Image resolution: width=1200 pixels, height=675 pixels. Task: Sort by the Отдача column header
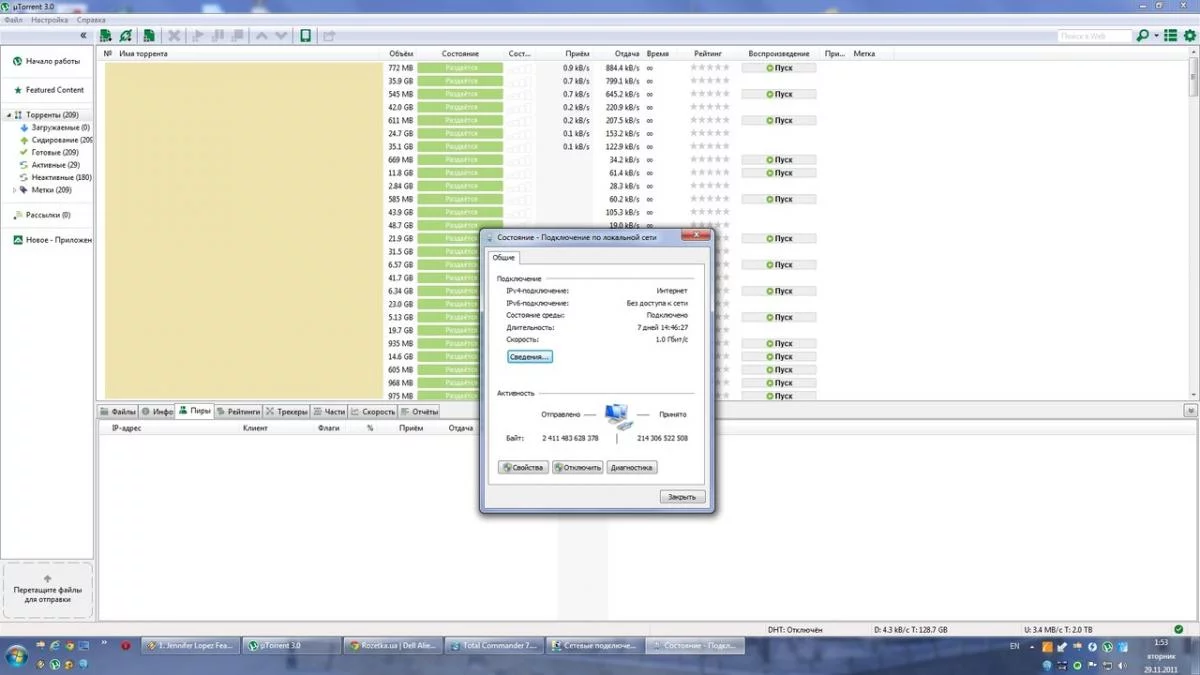[x=627, y=54]
